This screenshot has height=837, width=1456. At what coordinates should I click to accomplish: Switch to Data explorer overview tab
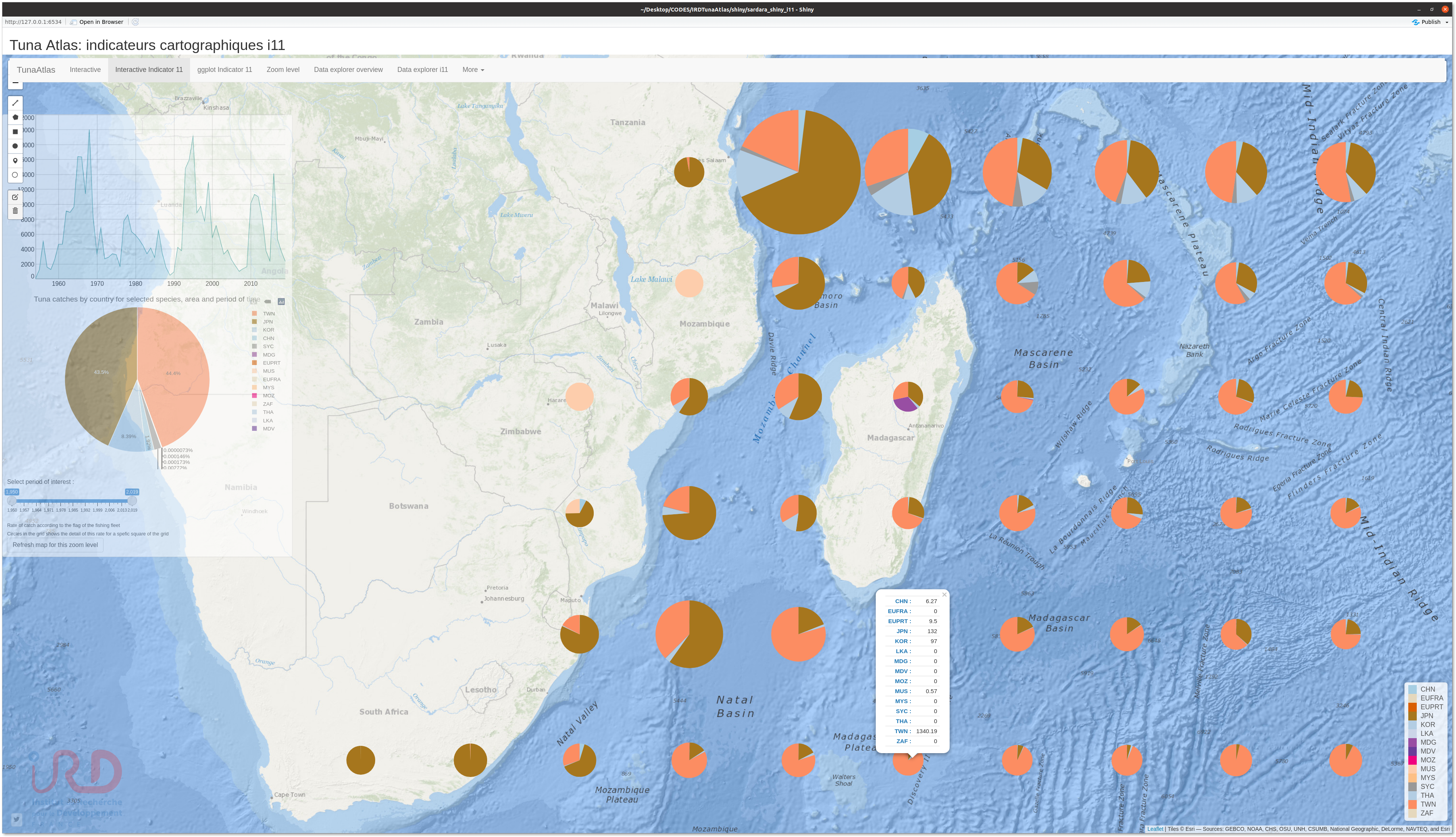(348, 70)
